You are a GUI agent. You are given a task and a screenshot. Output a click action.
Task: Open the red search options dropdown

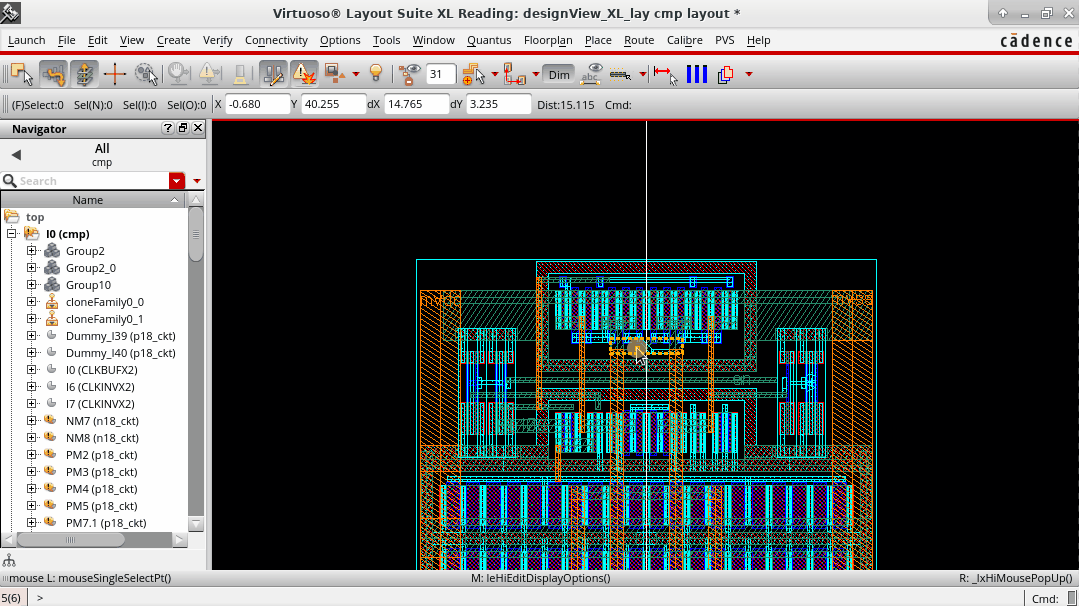click(177, 181)
